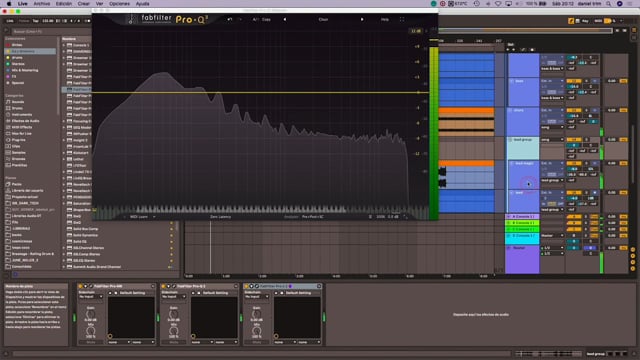The width and height of the screenshot is (640, 360).
Task: Open the Ver menu
Action: pos(99,4)
